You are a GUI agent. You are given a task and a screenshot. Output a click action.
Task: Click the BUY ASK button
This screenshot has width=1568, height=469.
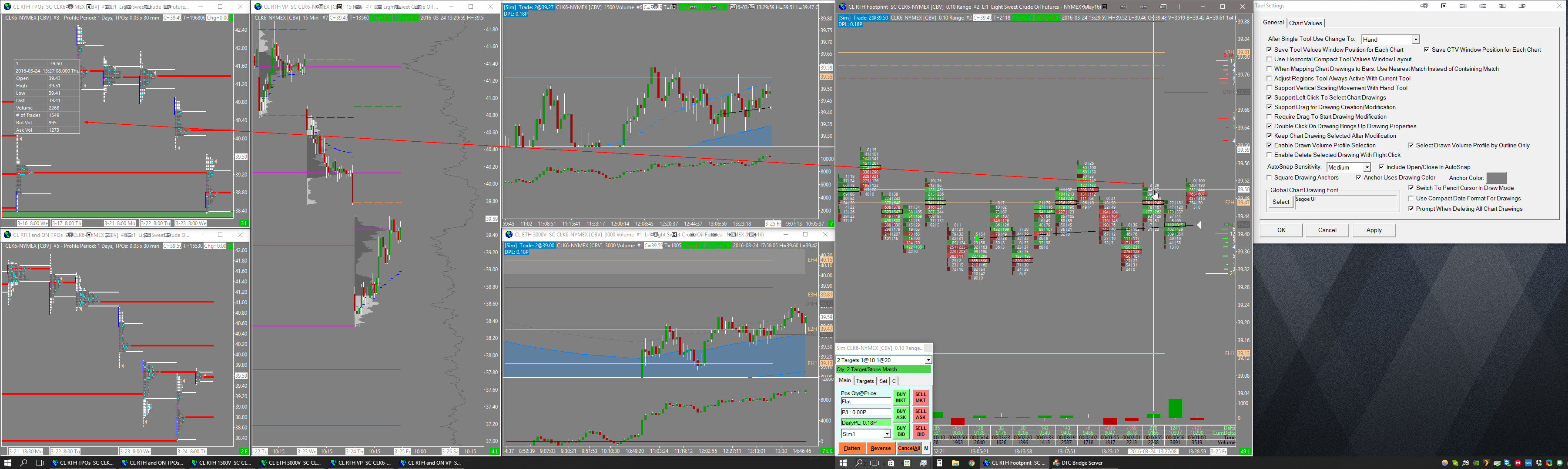[x=901, y=414]
